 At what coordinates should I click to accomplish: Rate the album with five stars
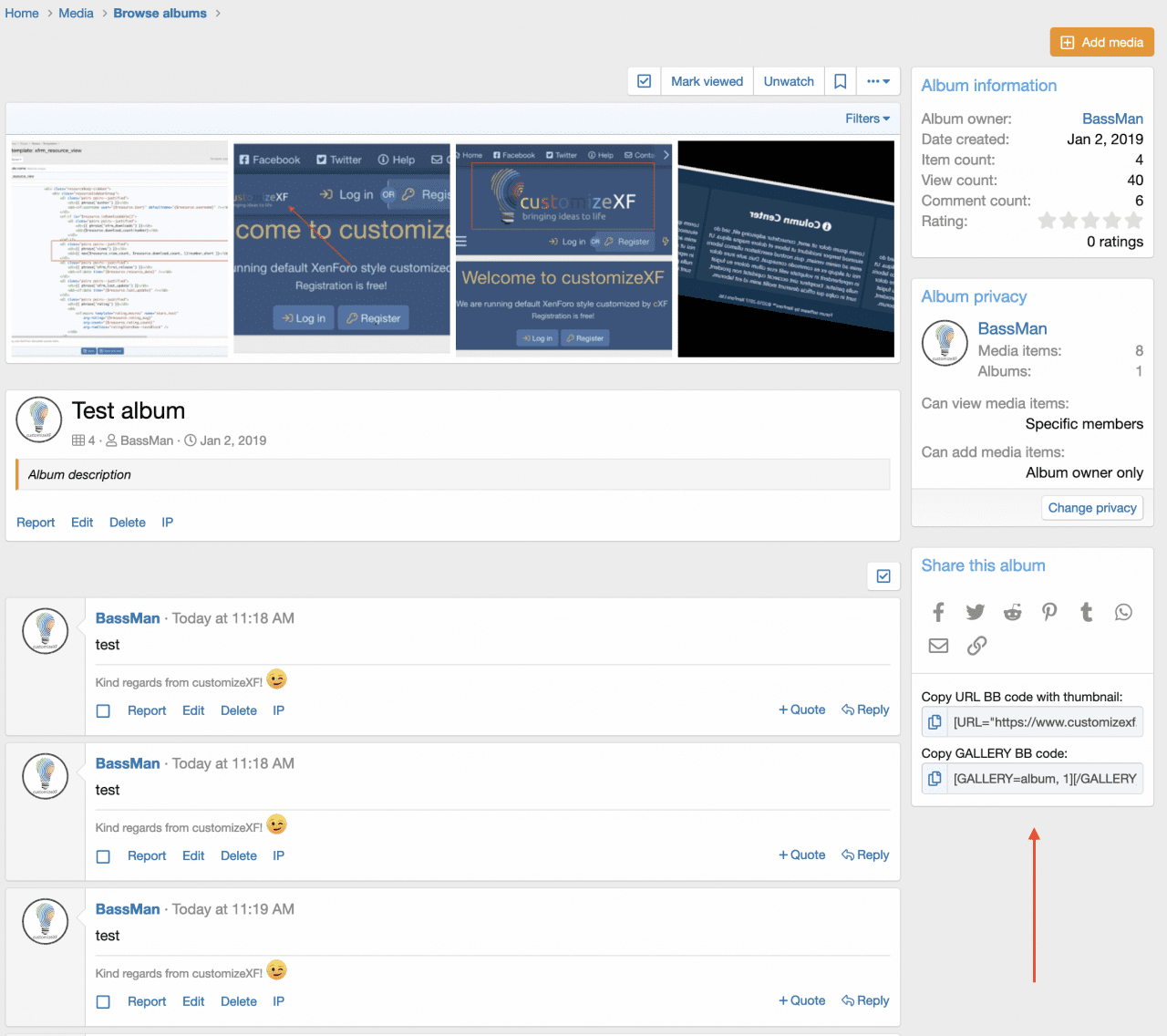(x=1133, y=221)
